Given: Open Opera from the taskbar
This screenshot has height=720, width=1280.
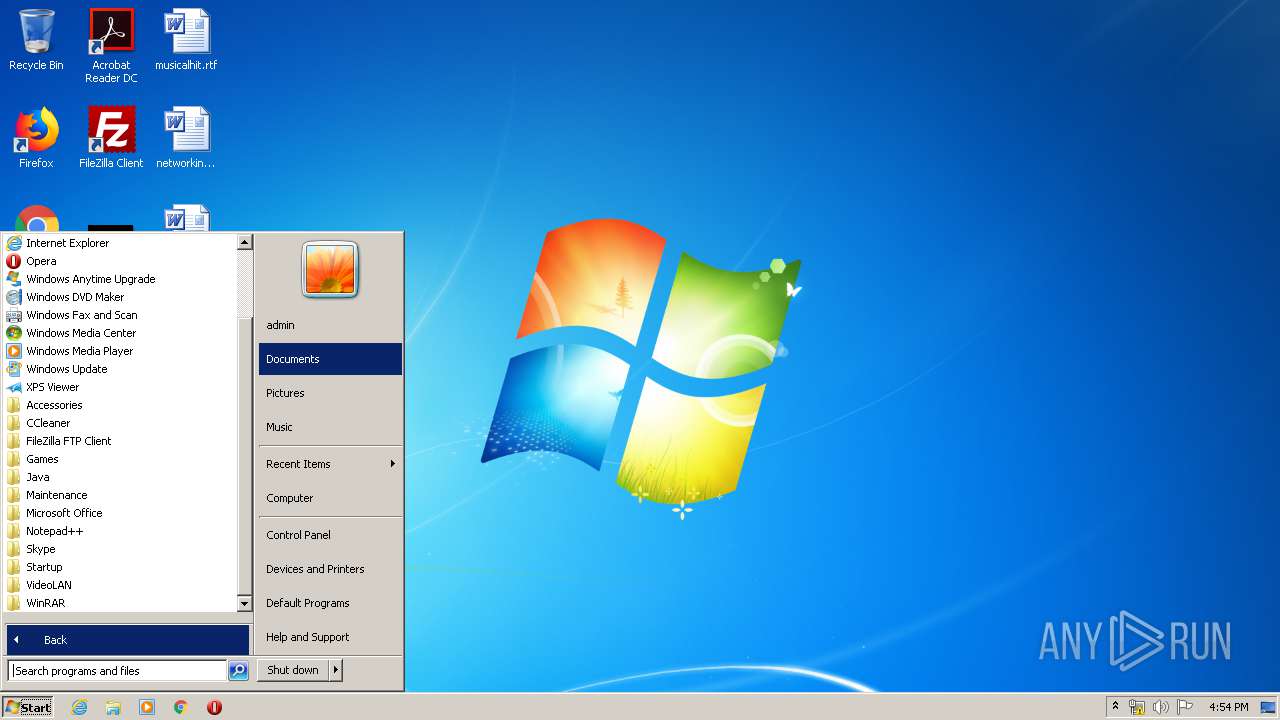Looking at the screenshot, I should coord(214,707).
